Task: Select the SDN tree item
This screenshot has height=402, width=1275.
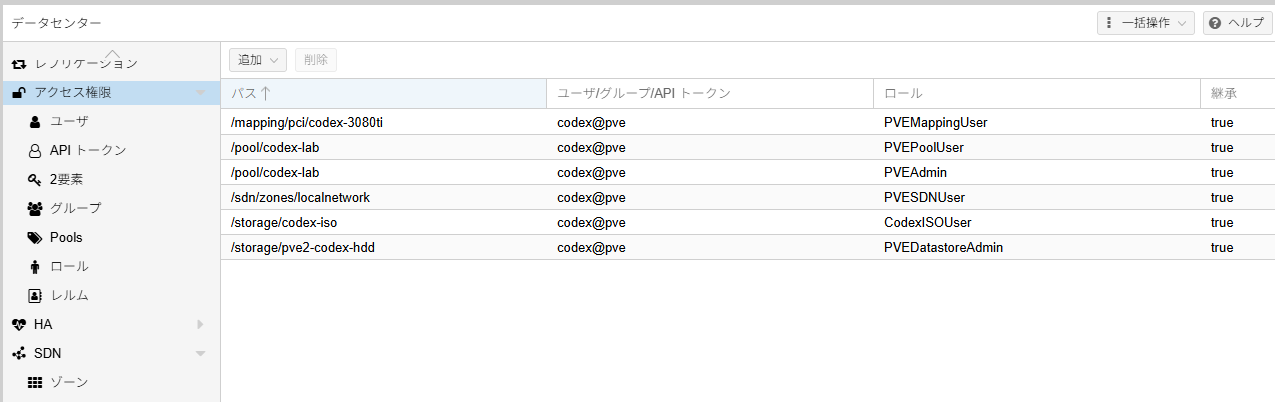Action: [110, 354]
